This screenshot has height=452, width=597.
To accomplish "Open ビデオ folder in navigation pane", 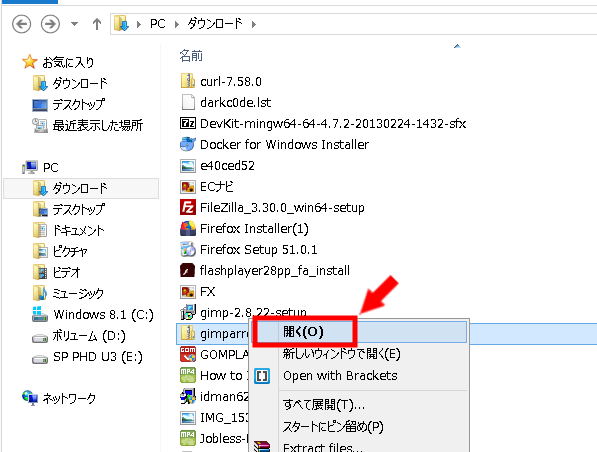I will (x=67, y=272).
